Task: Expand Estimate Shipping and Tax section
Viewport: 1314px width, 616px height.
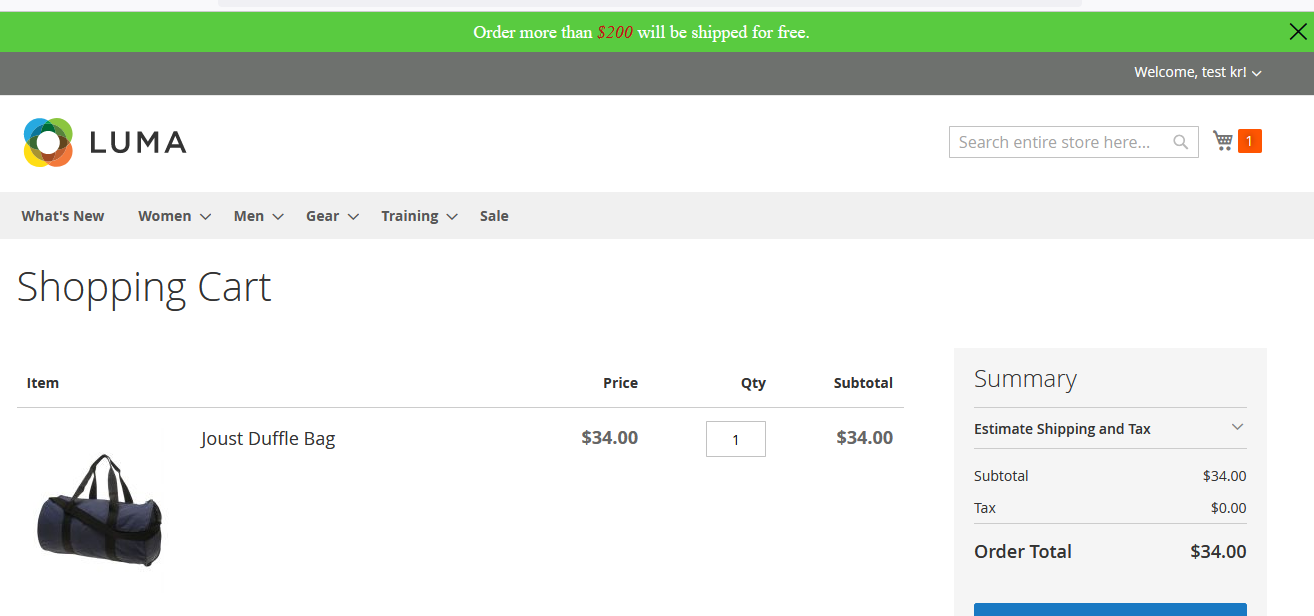Action: pyautogui.click(x=1237, y=428)
